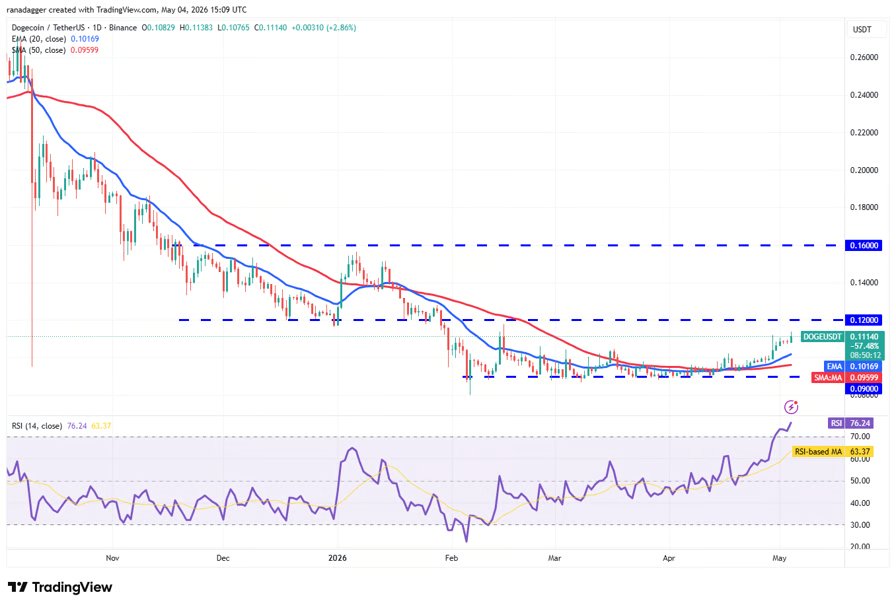896x607 pixels.
Task: Click the EMA (20, close) indicator legend
Action: pyautogui.click(x=55, y=39)
